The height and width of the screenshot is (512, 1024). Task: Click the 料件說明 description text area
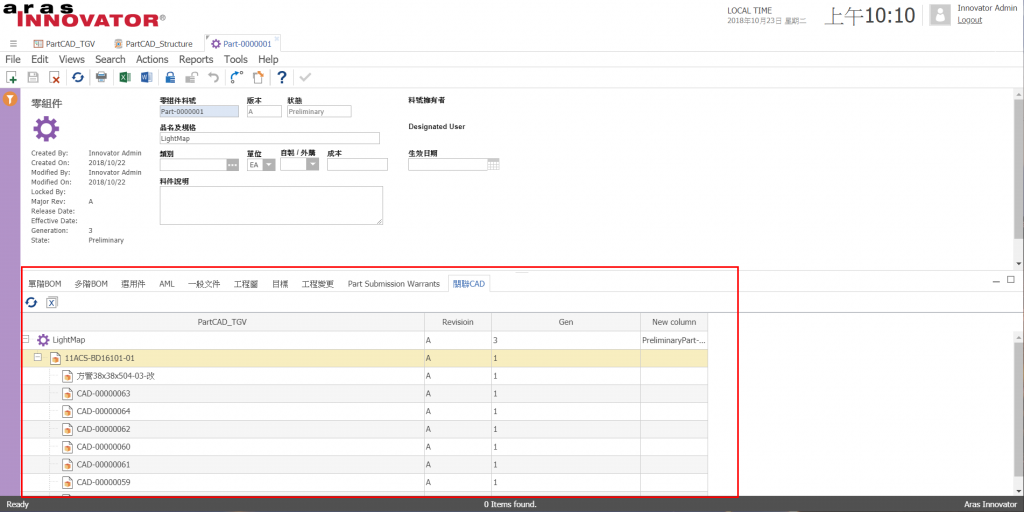tap(271, 205)
